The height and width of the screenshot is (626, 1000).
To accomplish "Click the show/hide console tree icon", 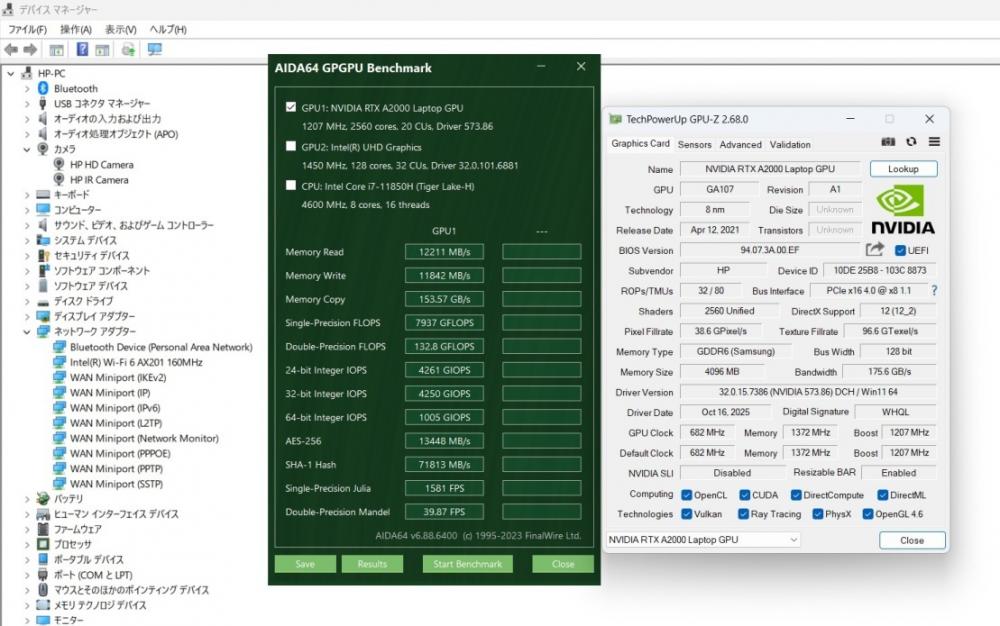I will [x=57, y=49].
